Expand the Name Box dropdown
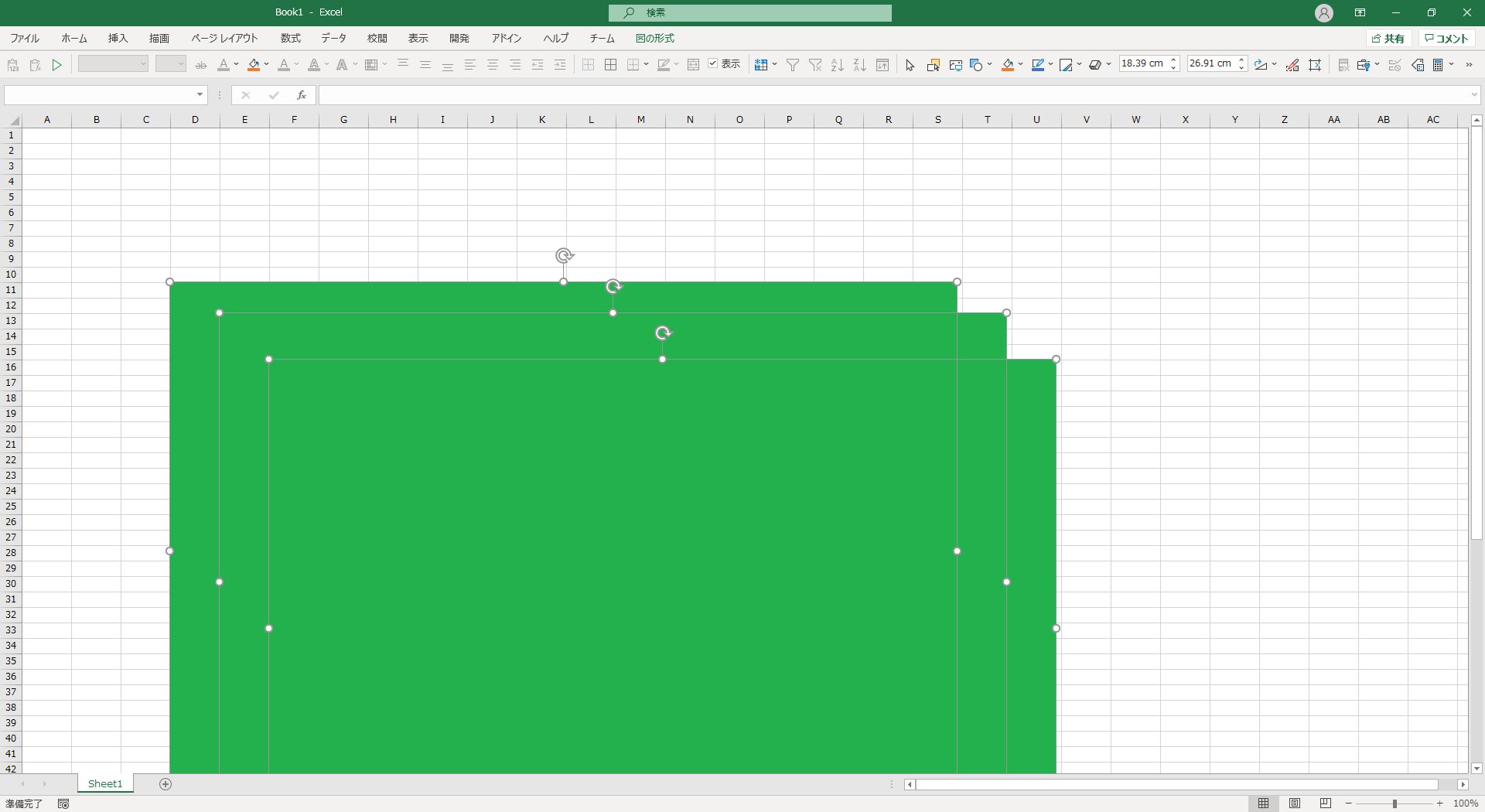The width and height of the screenshot is (1485, 812). [x=200, y=95]
